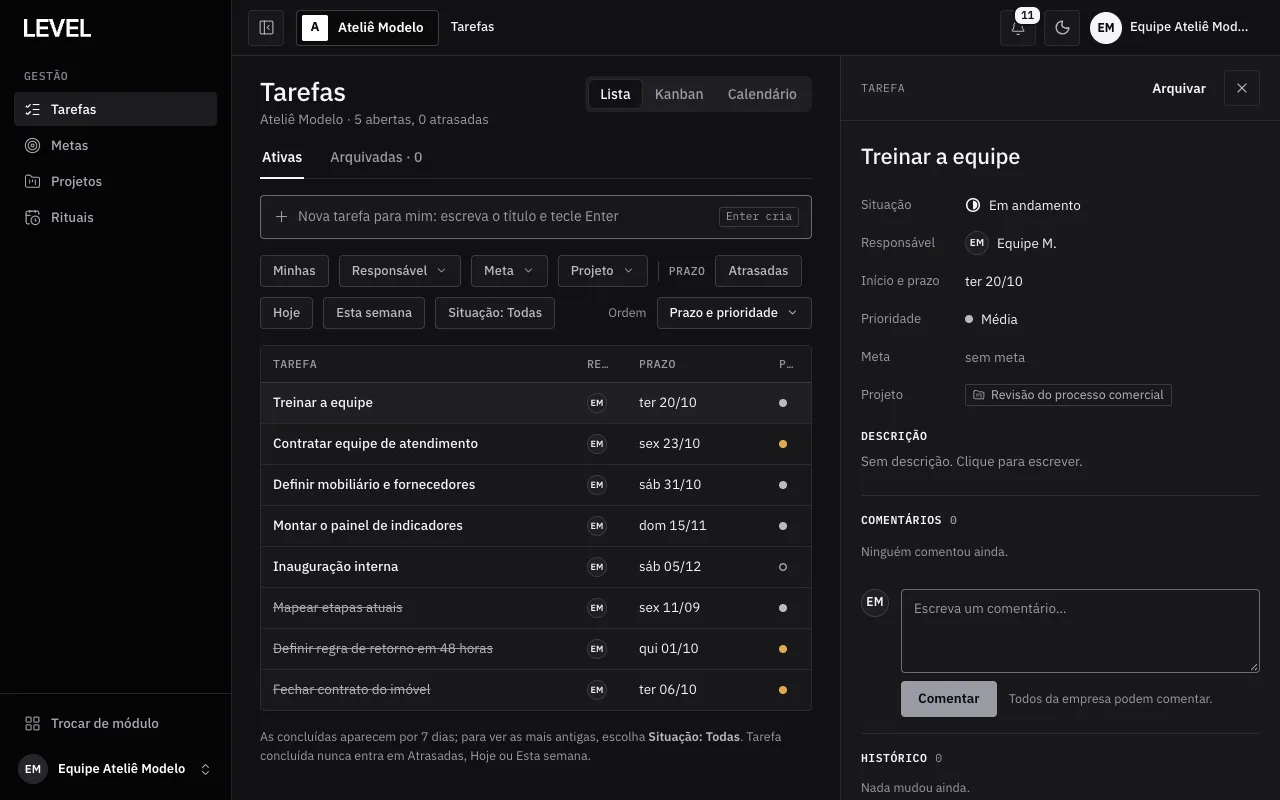The width and height of the screenshot is (1280, 800).
Task: Click the orange priority dot of Fechar contrato do imóvel
Action: coord(783,690)
